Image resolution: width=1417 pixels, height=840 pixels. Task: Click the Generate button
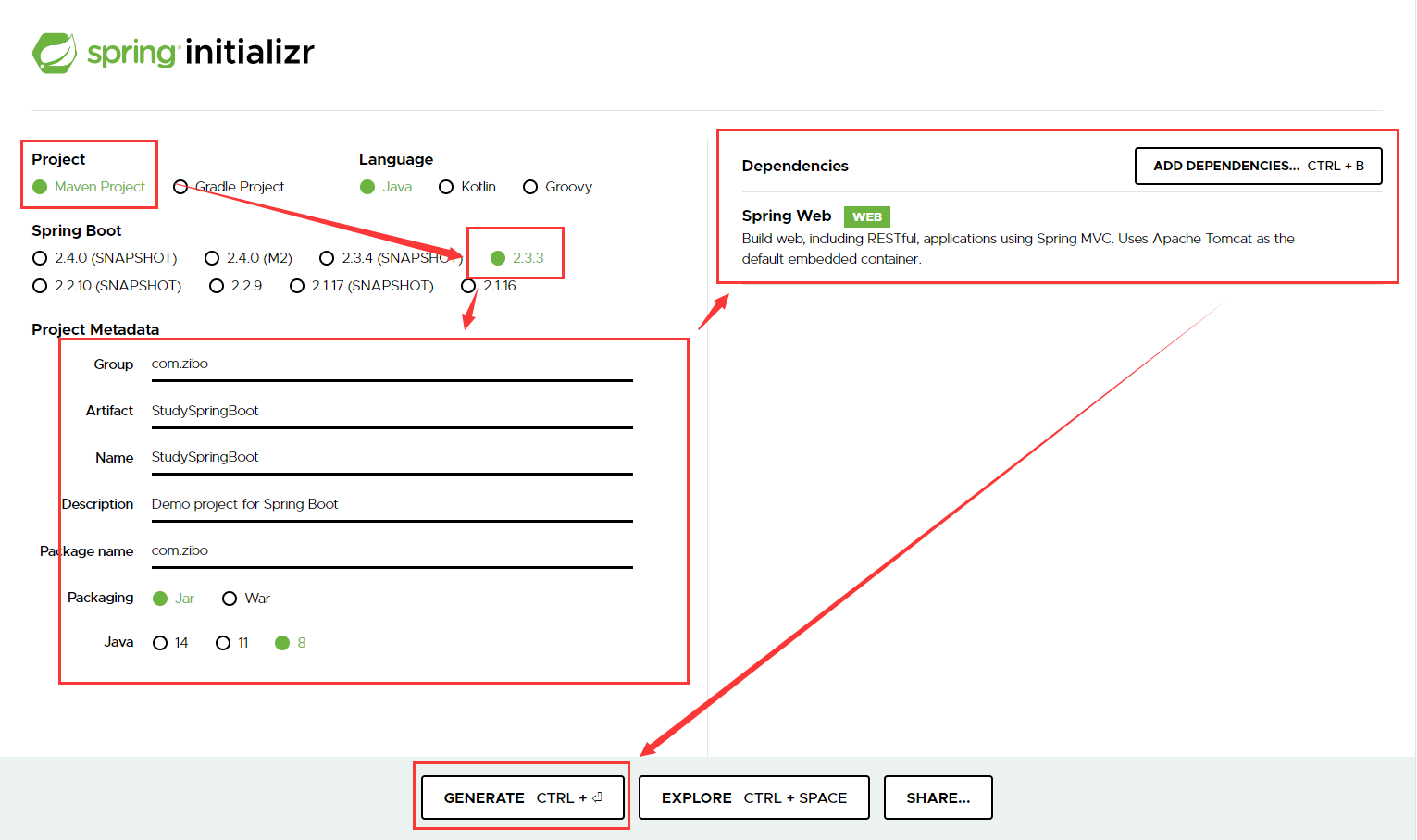pyautogui.click(x=523, y=797)
